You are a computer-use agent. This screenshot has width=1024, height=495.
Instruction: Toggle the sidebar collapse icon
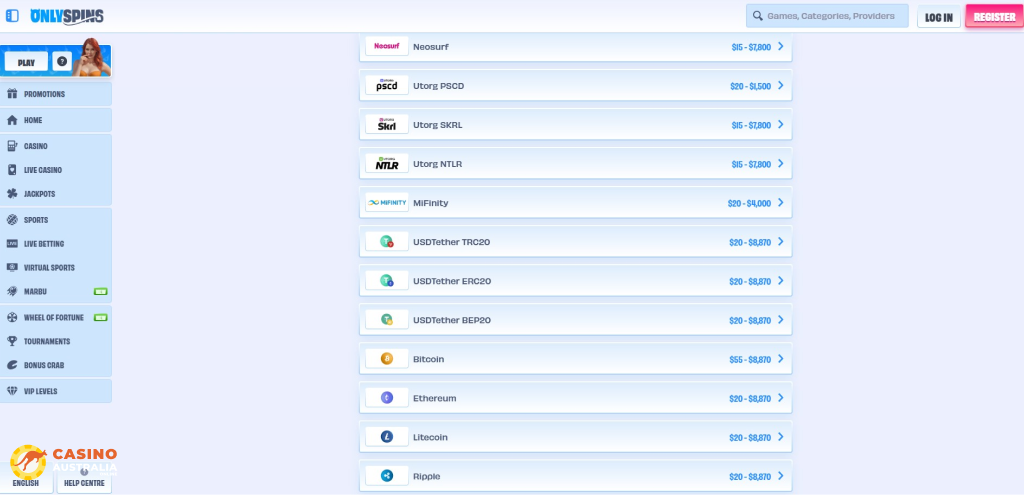click(12, 16)
